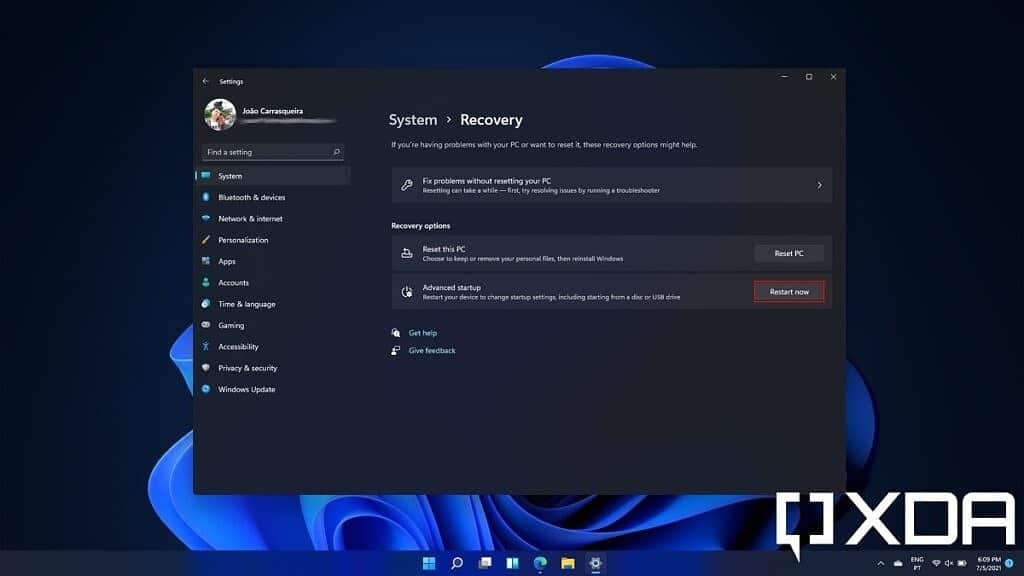Open the user profile avatar picture
The width and height of the screenshot is (1024, 576).
coord(220,115)
